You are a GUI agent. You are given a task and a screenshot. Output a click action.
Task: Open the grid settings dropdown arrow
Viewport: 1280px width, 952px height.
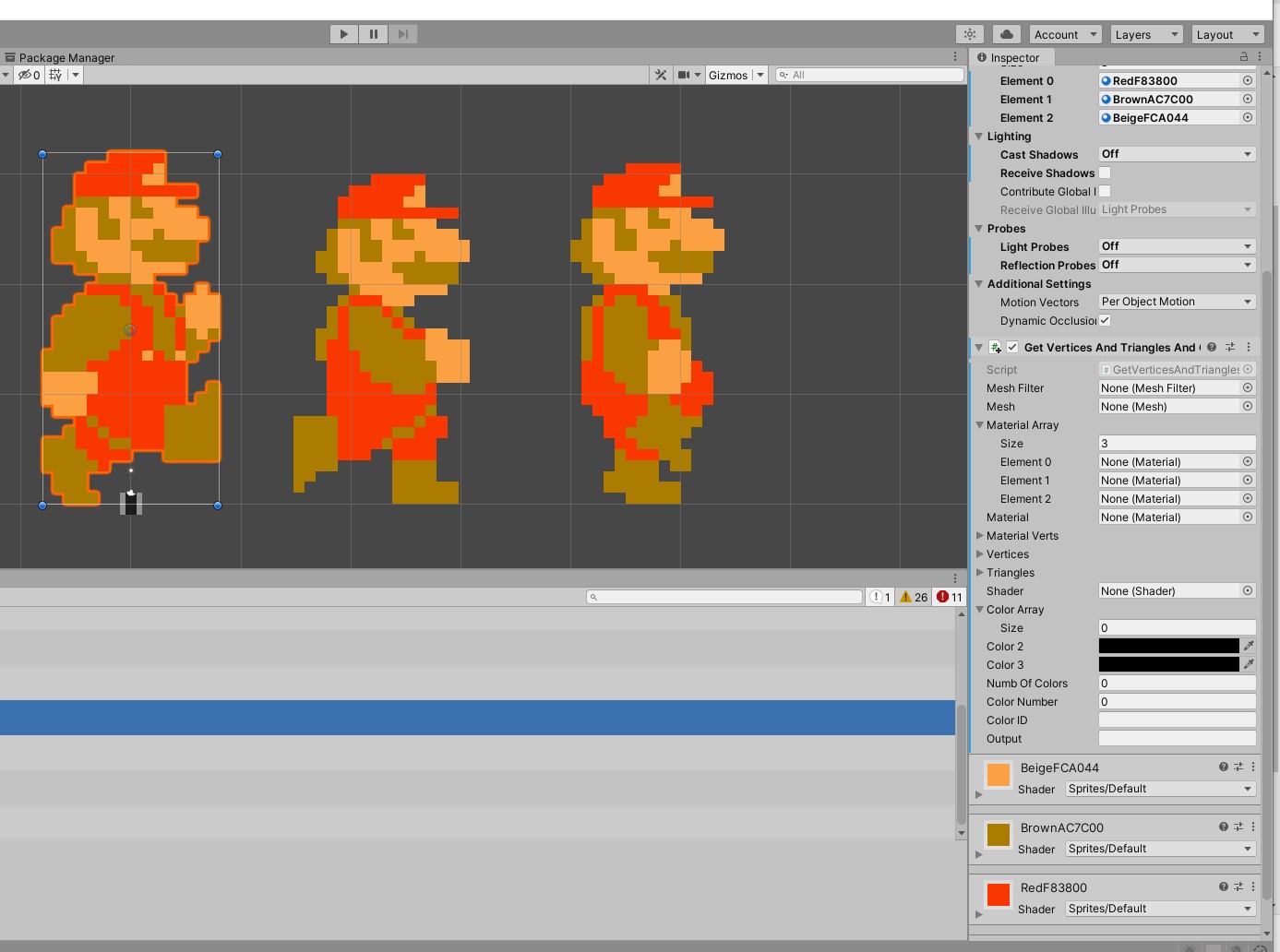point(76,75)
